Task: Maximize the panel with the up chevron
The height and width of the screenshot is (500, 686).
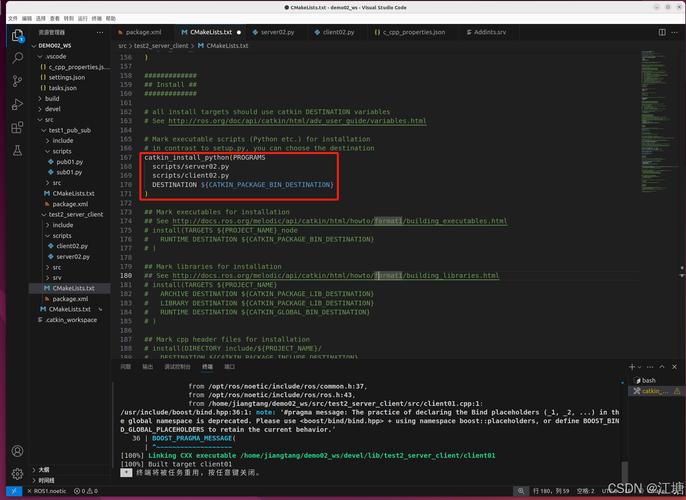Action: [x=662, y=367]
